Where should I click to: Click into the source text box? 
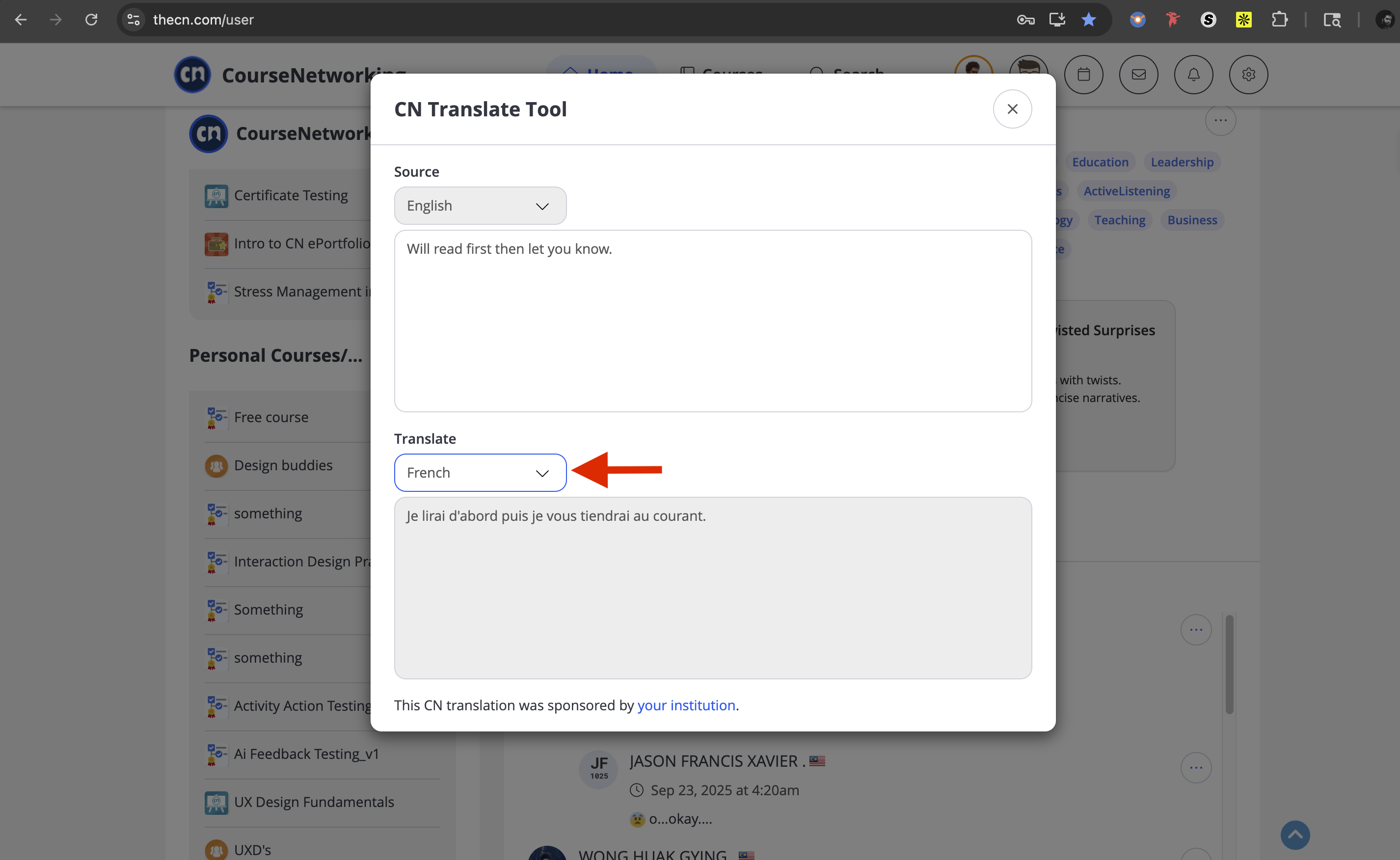(x=712, y=321)
